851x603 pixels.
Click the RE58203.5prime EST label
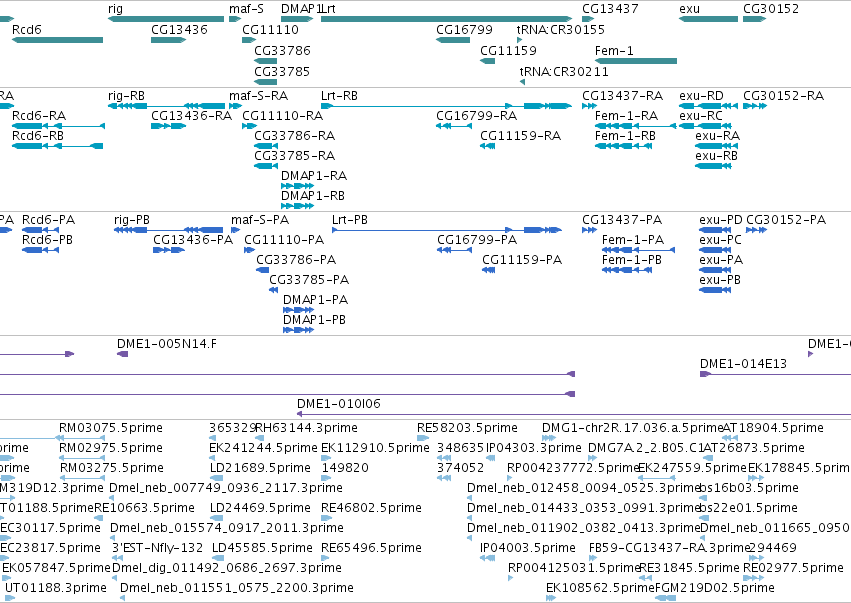point(467,428)
